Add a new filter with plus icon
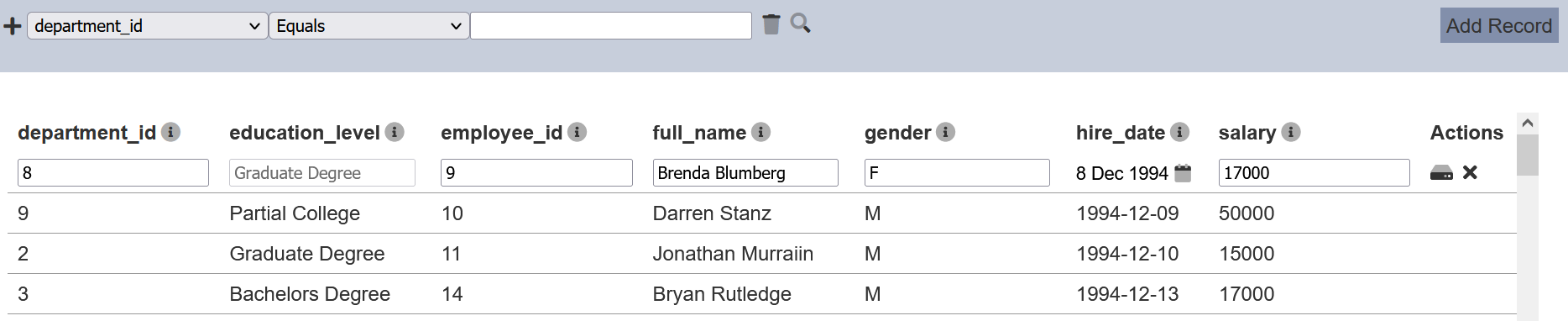 pos(13,26)
